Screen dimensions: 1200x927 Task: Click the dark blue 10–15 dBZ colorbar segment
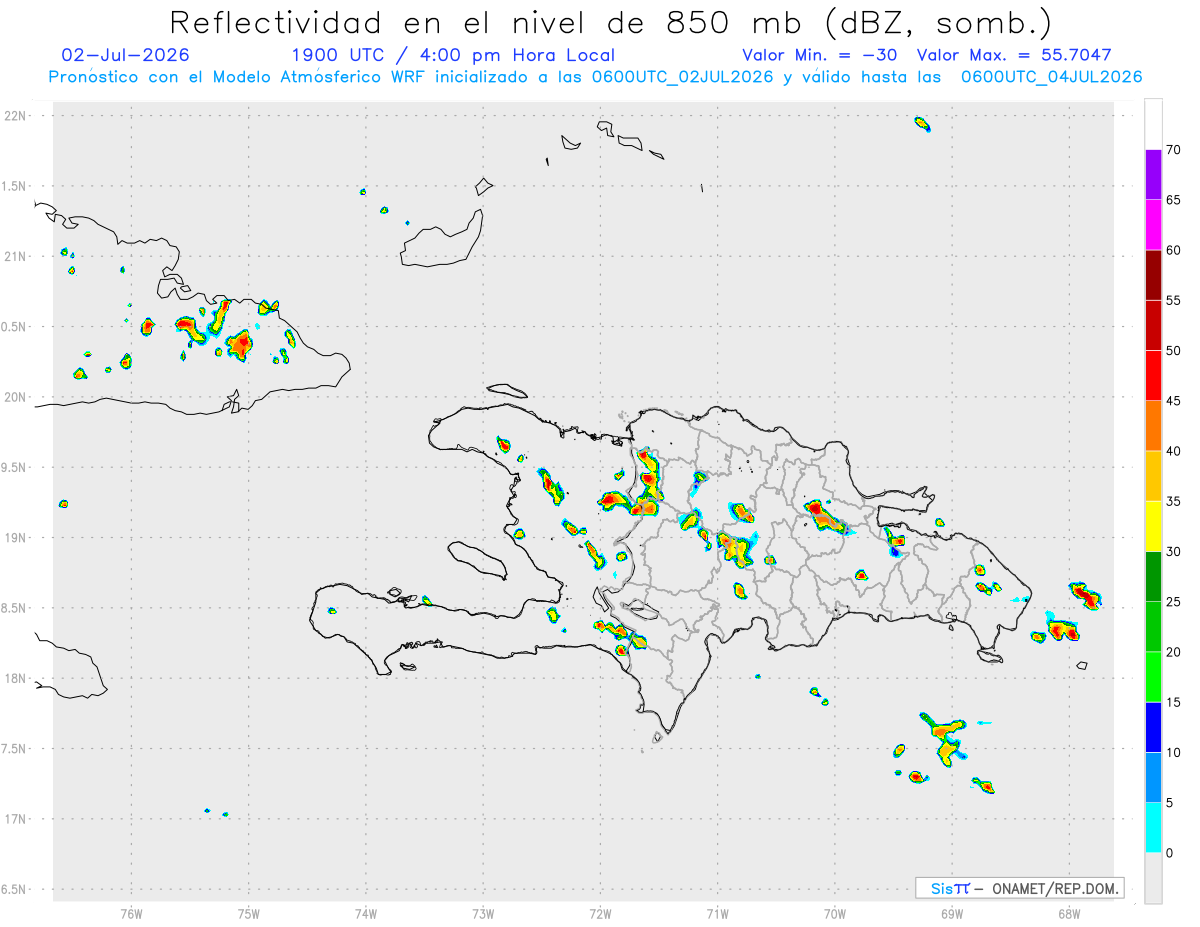[1153, 727]
